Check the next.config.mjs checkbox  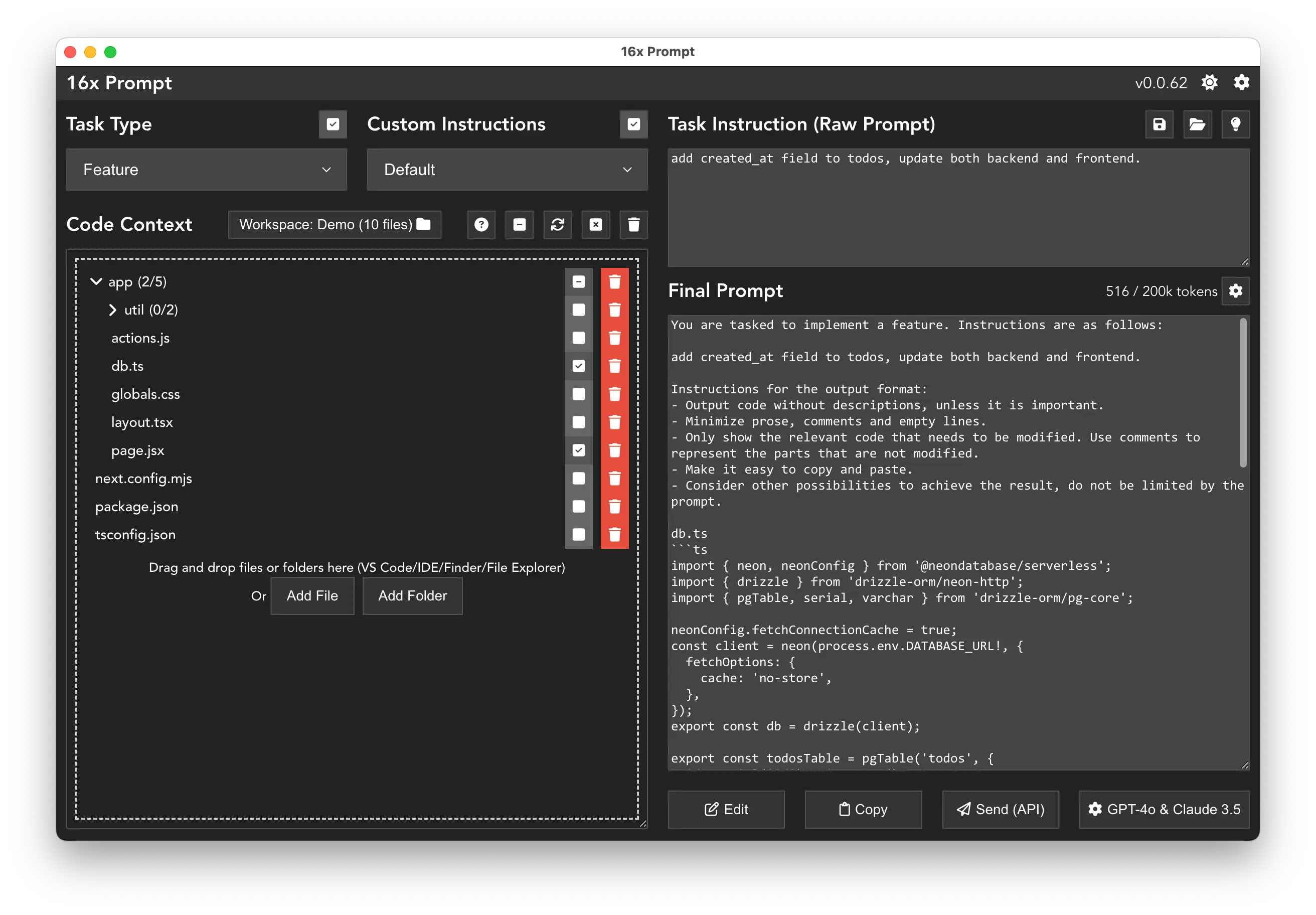pyautogui.click(x=579, y=478)
